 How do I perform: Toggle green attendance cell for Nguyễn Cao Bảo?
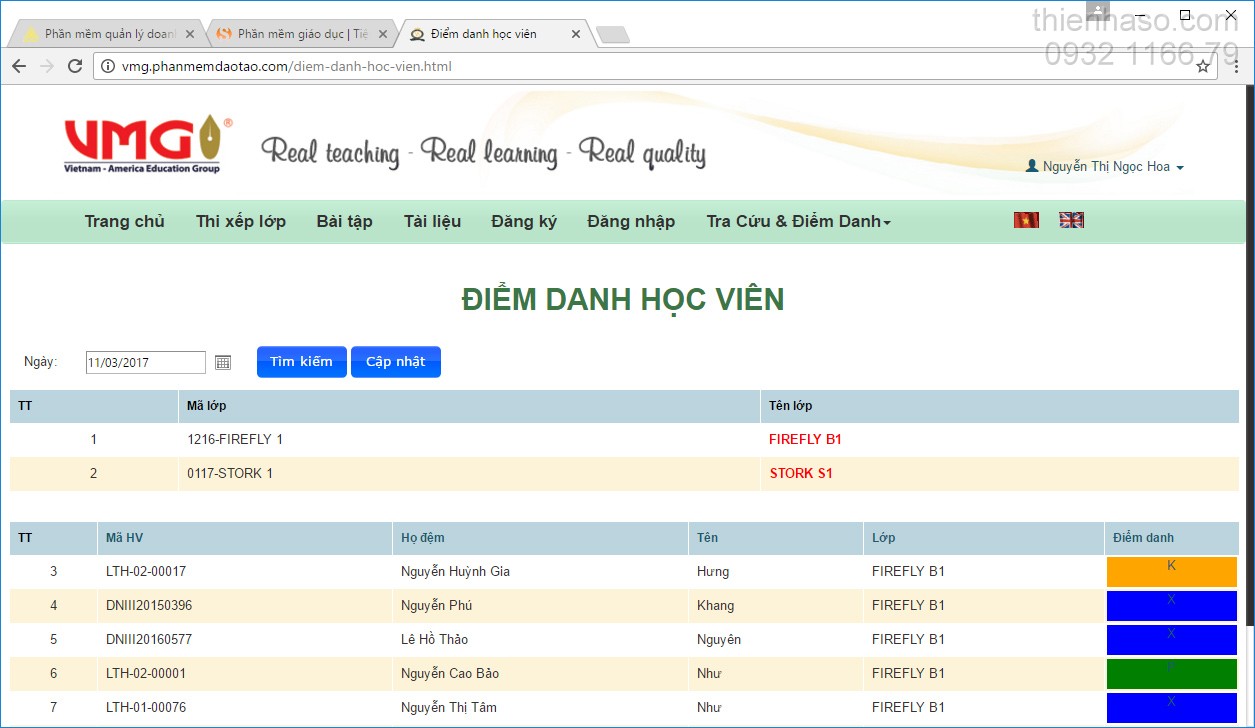click(1171, 674)
